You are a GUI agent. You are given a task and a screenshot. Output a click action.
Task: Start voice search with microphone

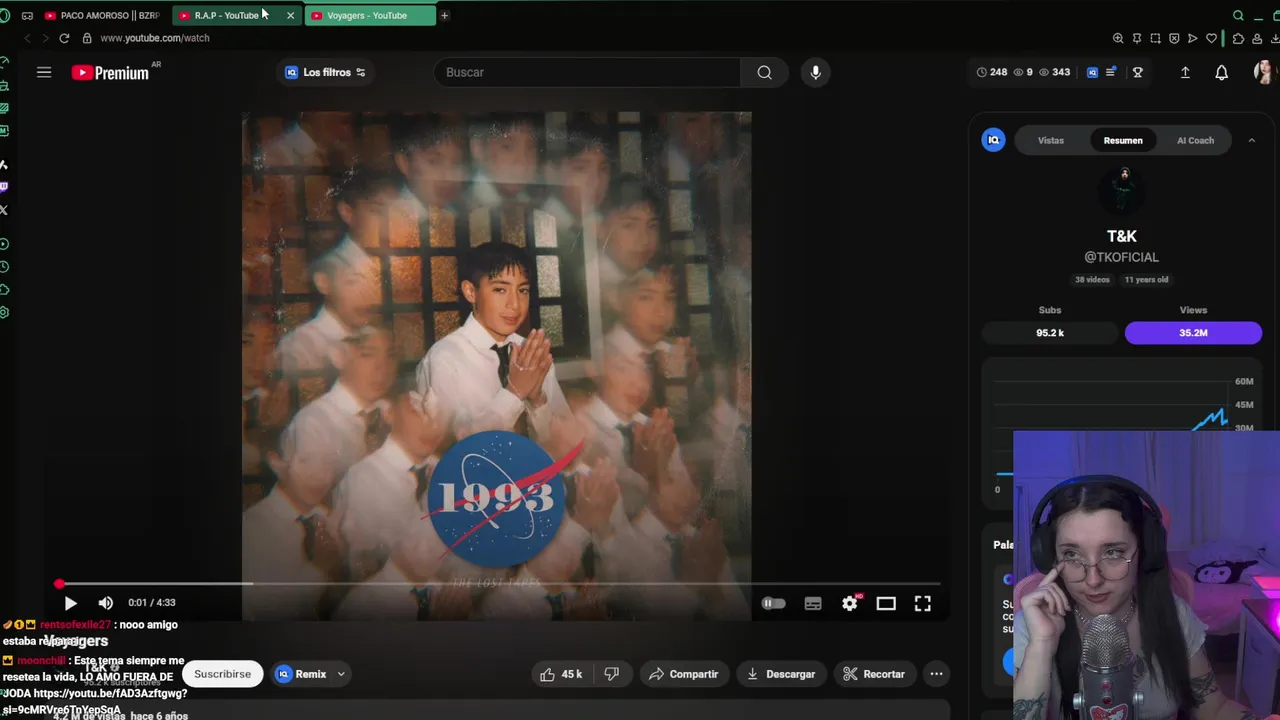815,72
